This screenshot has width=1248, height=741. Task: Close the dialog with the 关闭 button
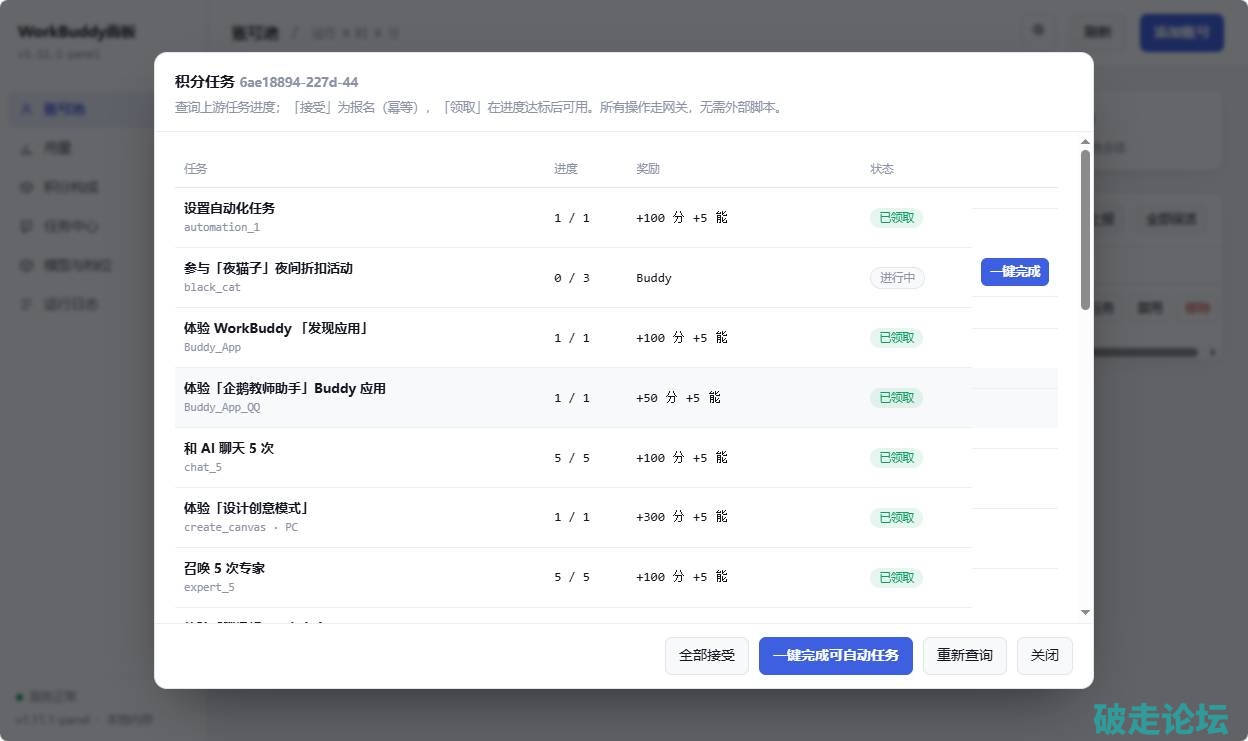click(x=1044, y=656)
